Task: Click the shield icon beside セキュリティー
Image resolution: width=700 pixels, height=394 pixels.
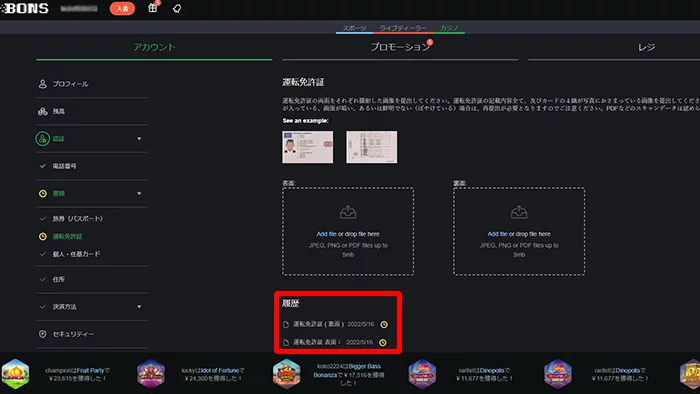Action: coord(42,334)
